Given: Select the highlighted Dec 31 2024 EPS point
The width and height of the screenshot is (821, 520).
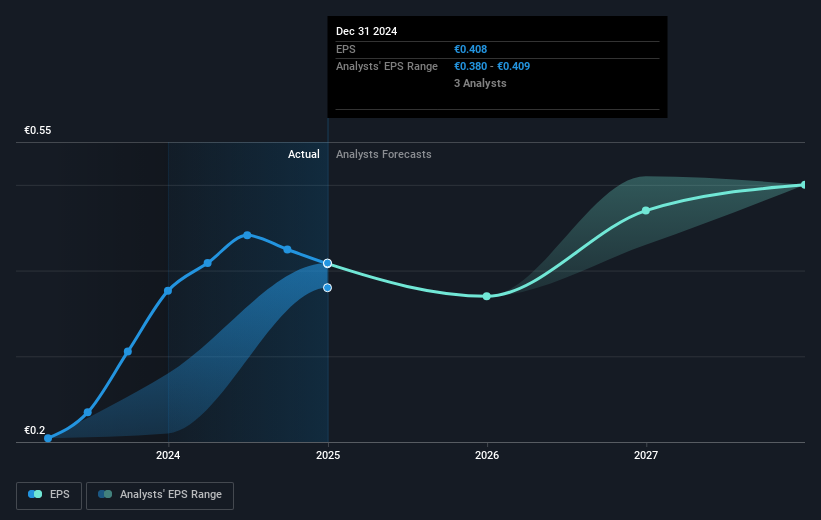Looking at the screenshot, I should coord(327,263).
